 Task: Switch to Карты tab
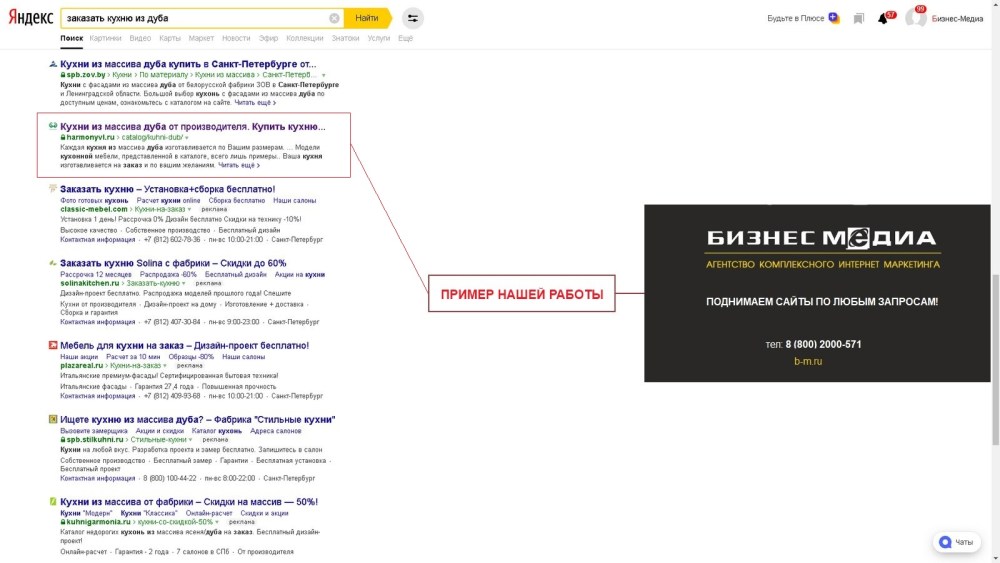click(x=170, y=38)
